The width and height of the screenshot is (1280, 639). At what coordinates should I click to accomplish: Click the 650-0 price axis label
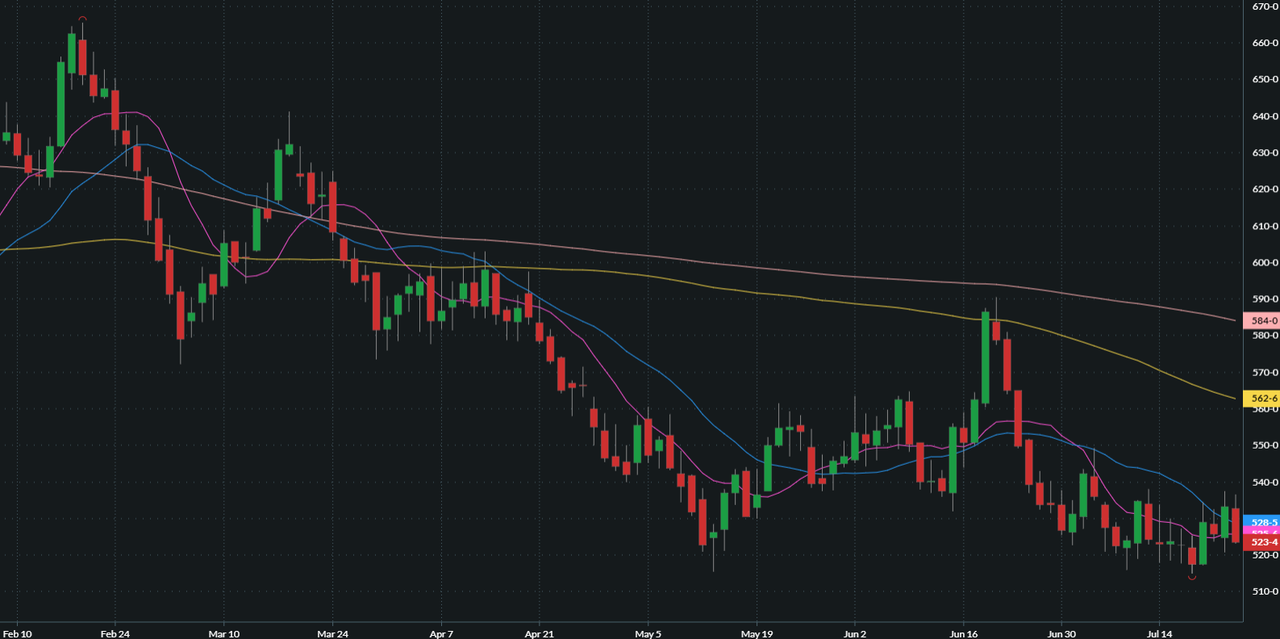(x=1264, y=79)
